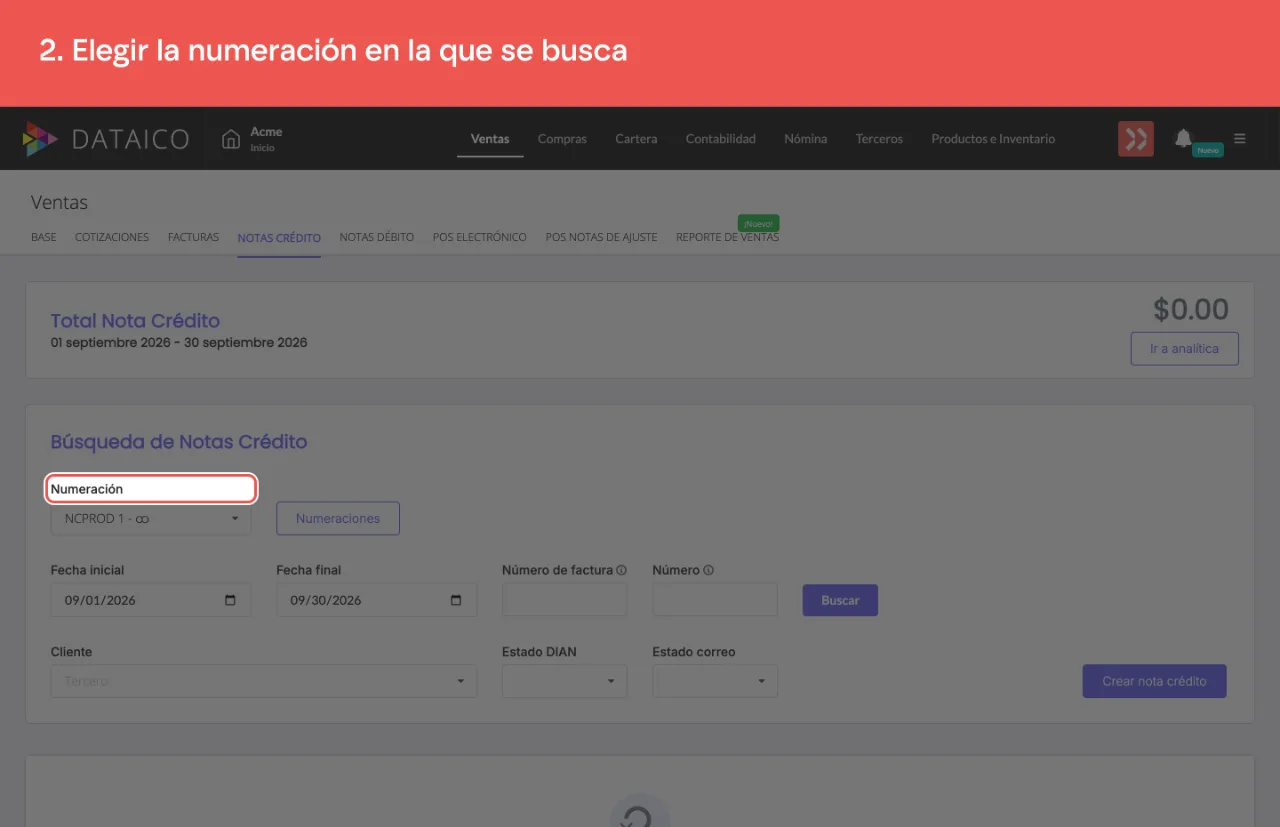Screen dimensions: 1280x827
Task: Open the Nómina menu
Action: click(x=806, y=139)
